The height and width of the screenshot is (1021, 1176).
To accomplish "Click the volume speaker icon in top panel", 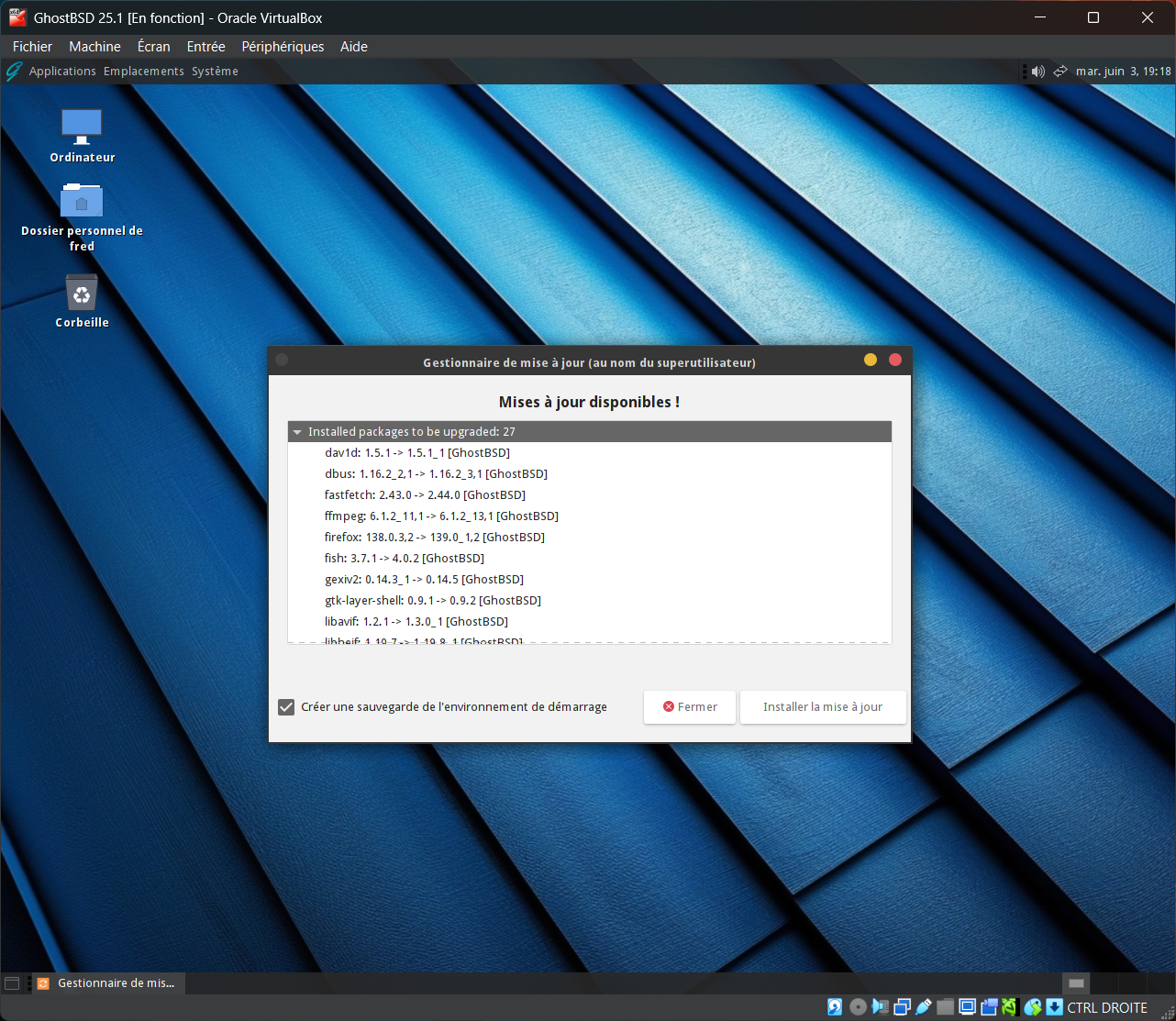I will tap(1037, 72).
